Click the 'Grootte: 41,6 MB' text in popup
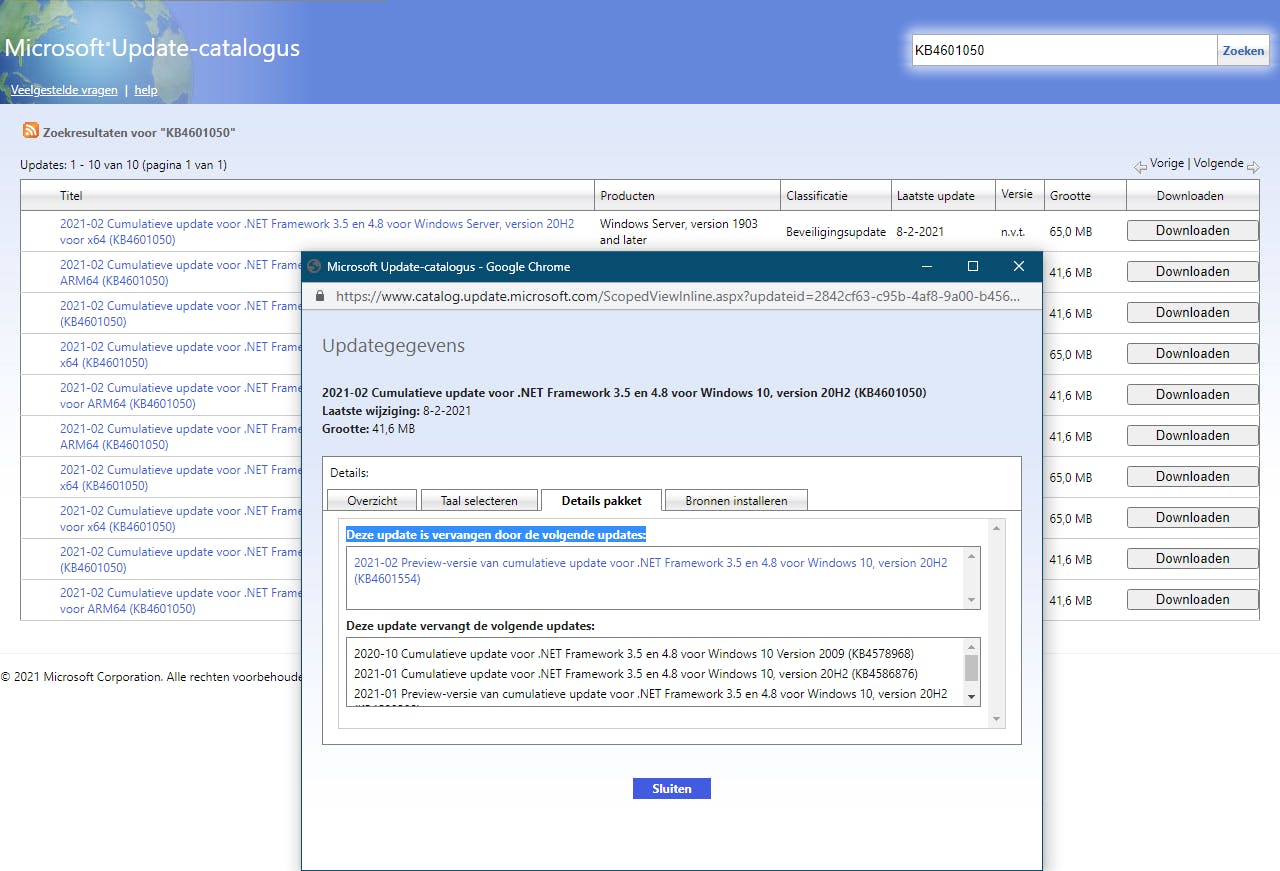Viewport: 1280px width, 871px height. pos(368,429)
